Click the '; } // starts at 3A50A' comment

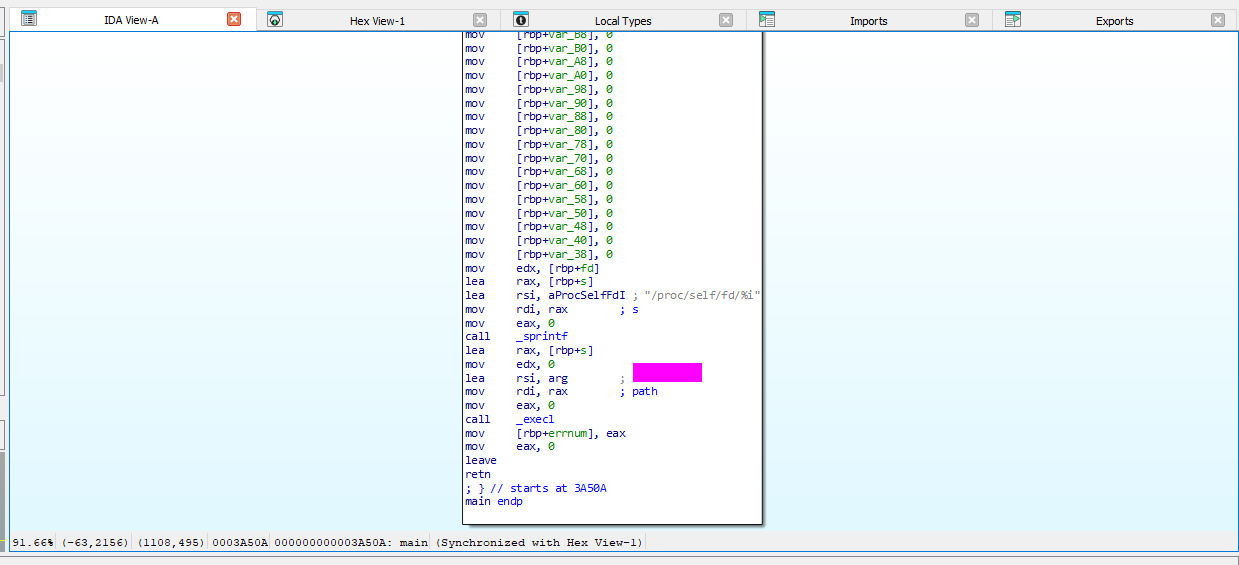point(536,488)
